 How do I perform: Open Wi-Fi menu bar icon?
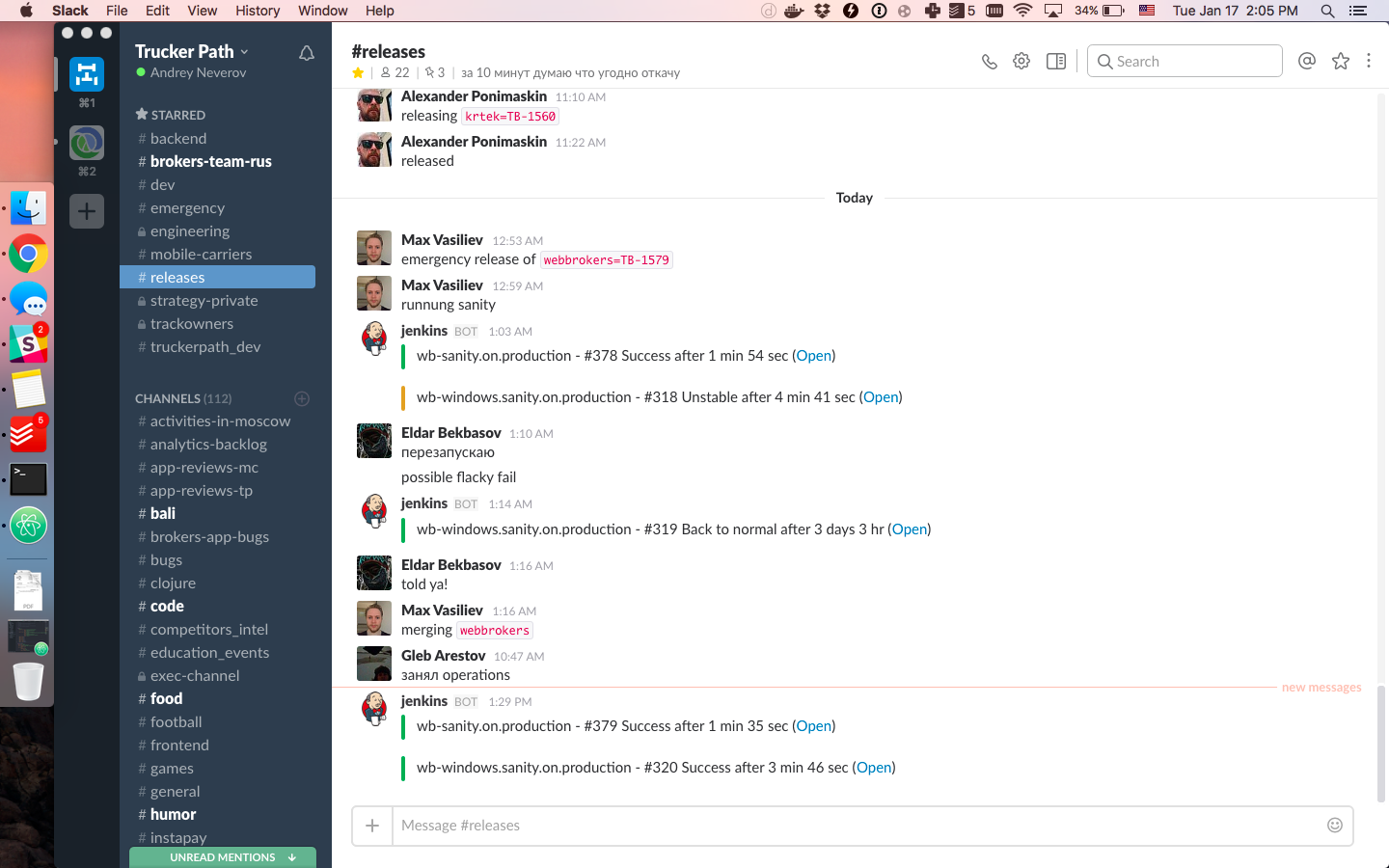1023,11
